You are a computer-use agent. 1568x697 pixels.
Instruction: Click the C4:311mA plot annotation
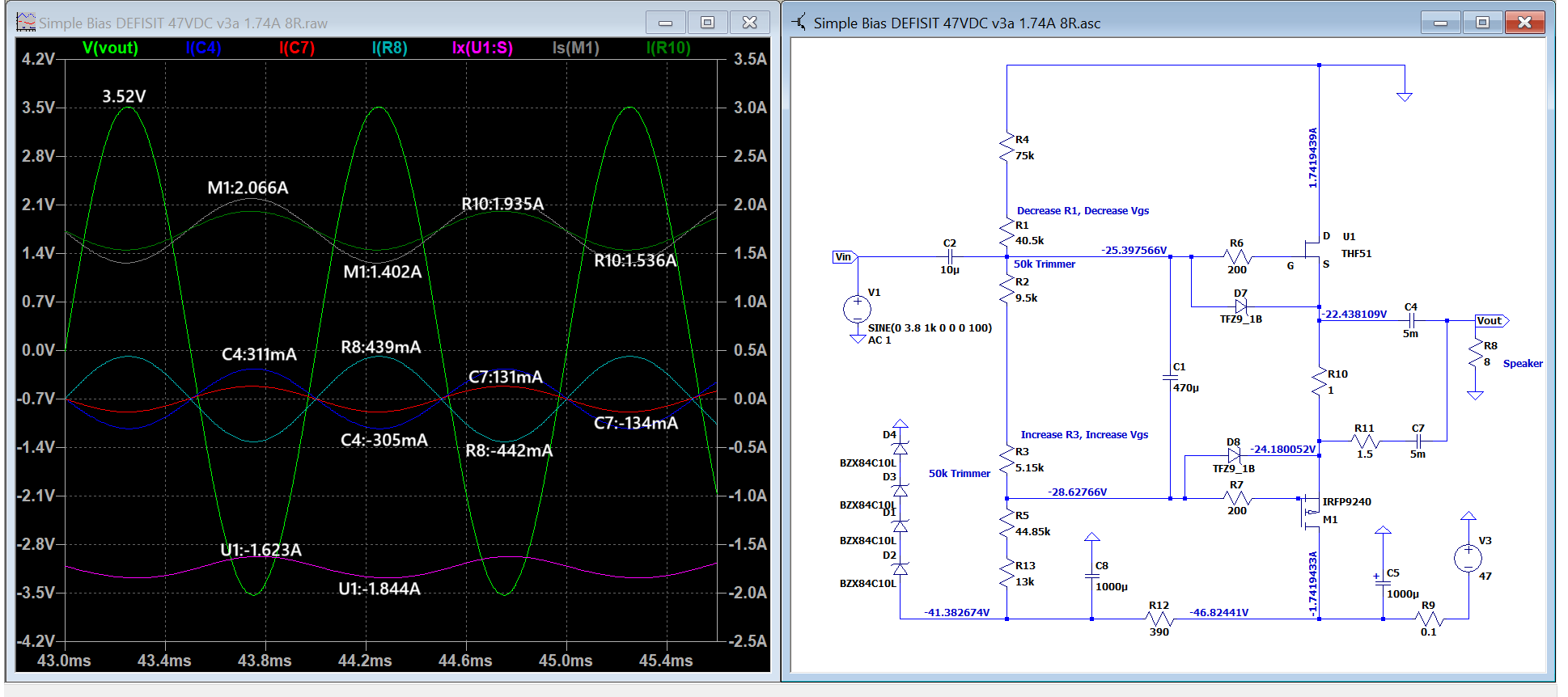259,354
